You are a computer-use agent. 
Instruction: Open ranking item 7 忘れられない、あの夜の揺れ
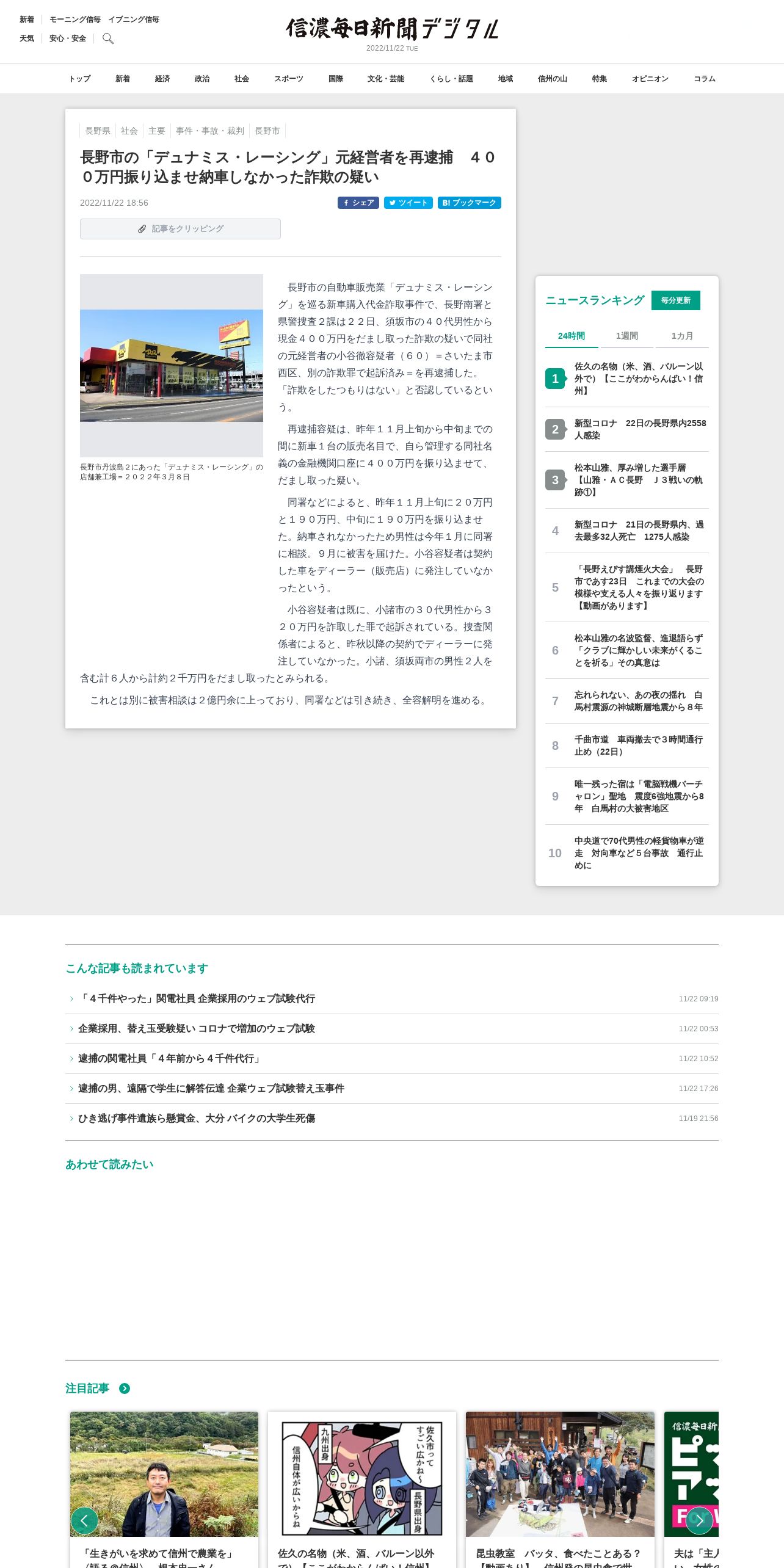pyautogui.click(x=627, y=701)
